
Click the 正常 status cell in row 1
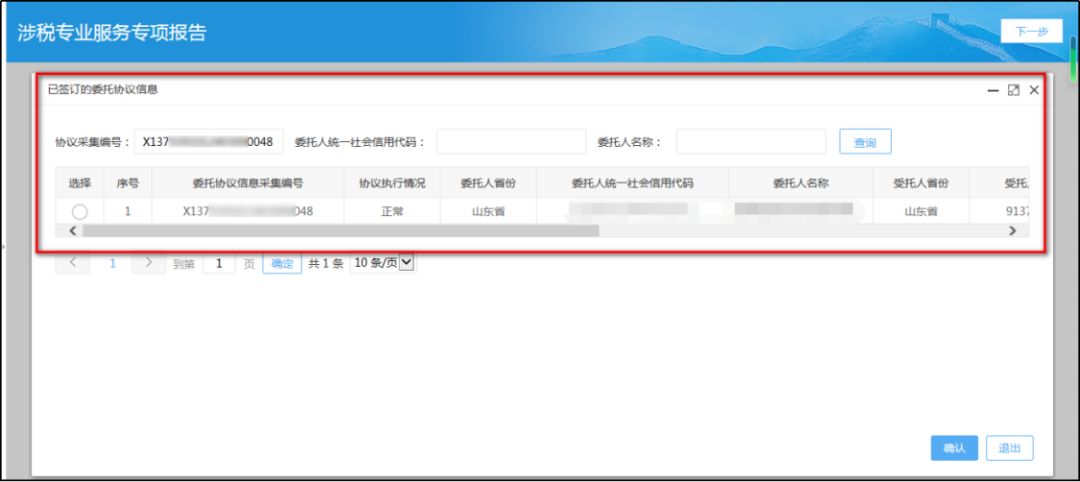pos(392,212)
